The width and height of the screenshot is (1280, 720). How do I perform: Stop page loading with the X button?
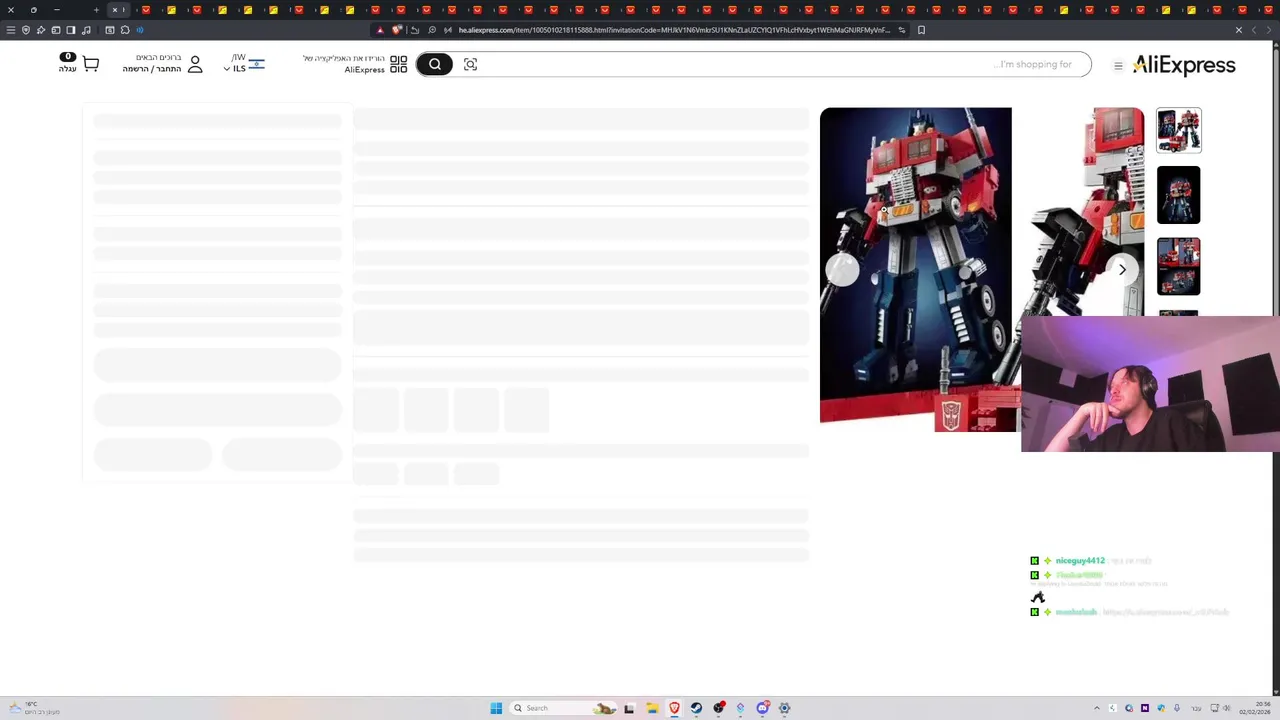[1238, 30]
